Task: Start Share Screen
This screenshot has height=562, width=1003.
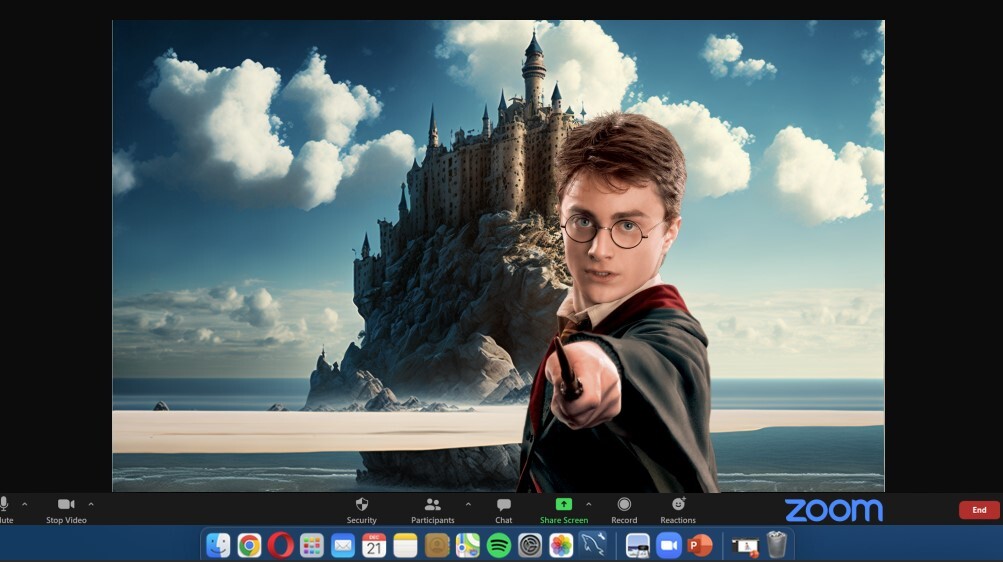Action: [564, 510]
